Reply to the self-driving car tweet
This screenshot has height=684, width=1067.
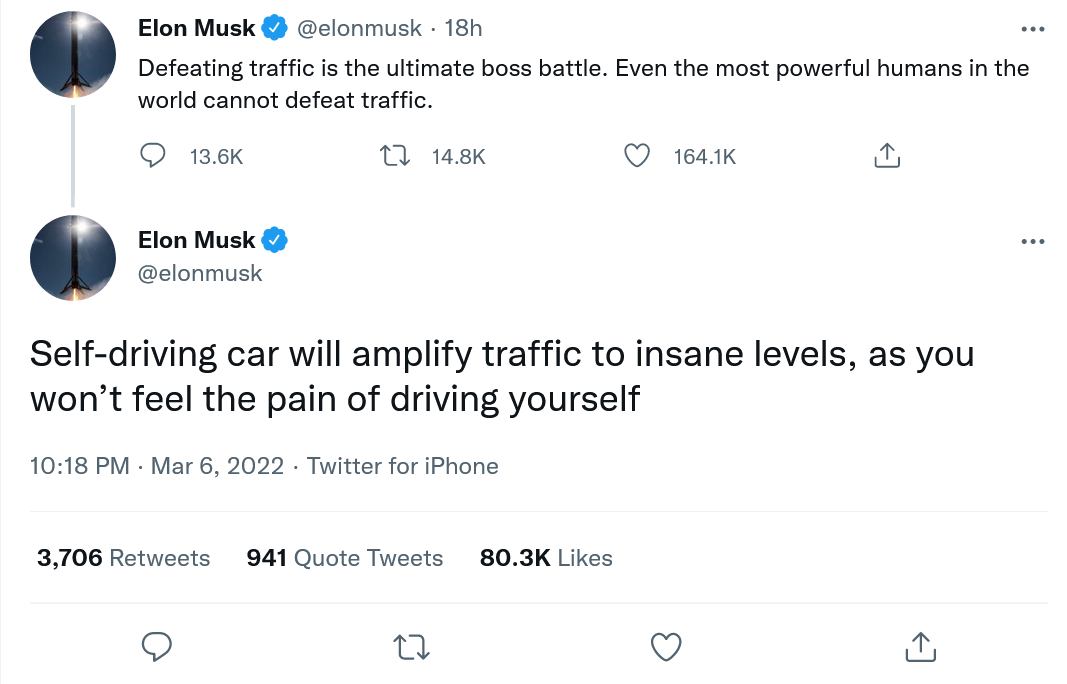coord(156,647)
